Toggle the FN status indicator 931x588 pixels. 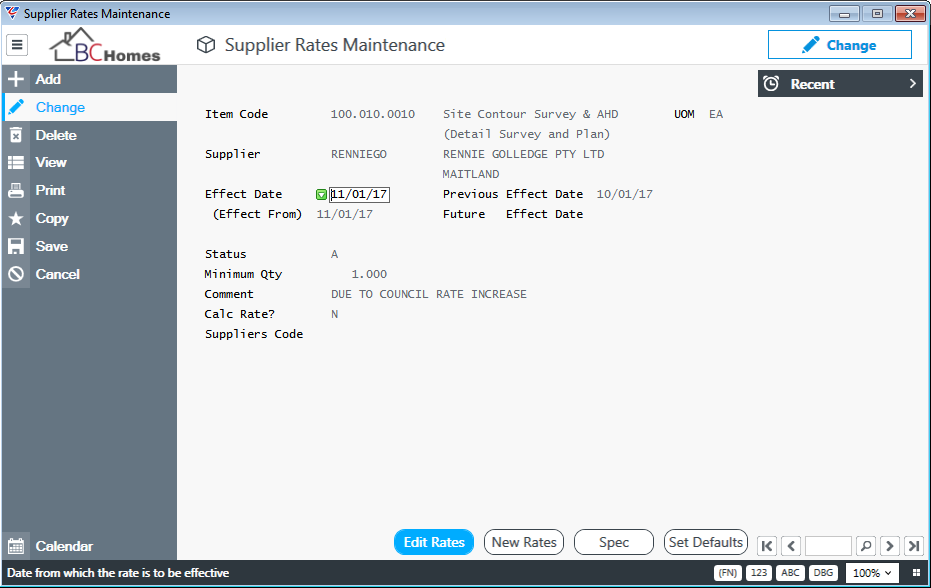[x=727, y=573]
